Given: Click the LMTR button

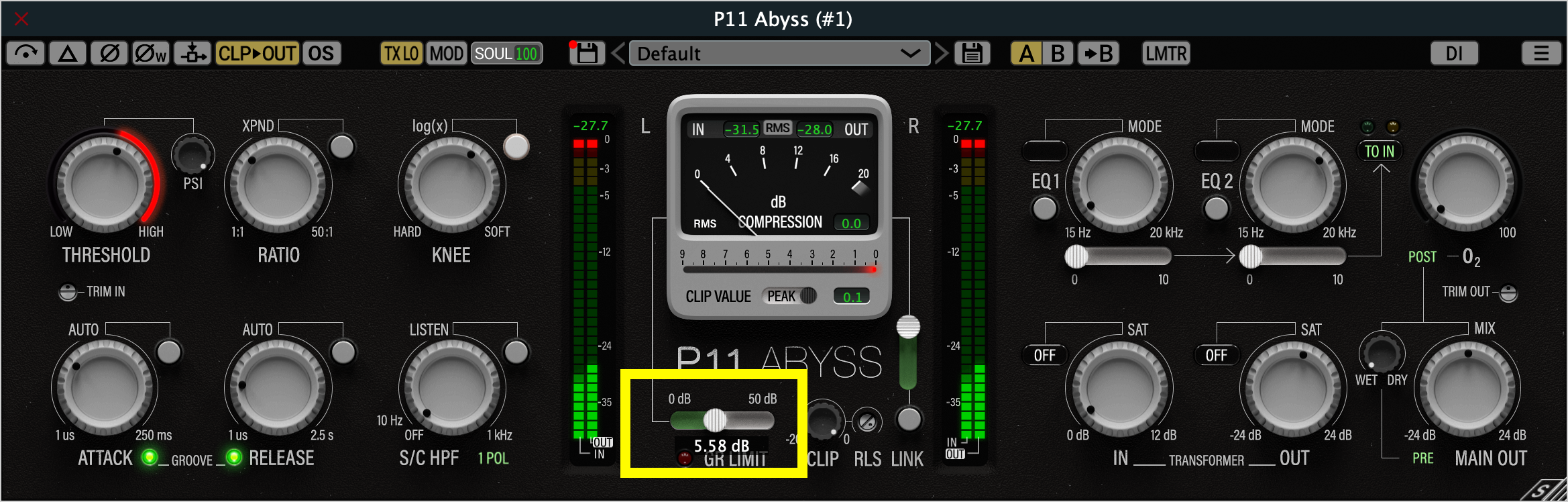Looking at the screenshot, I should (x=1166, y=53).
